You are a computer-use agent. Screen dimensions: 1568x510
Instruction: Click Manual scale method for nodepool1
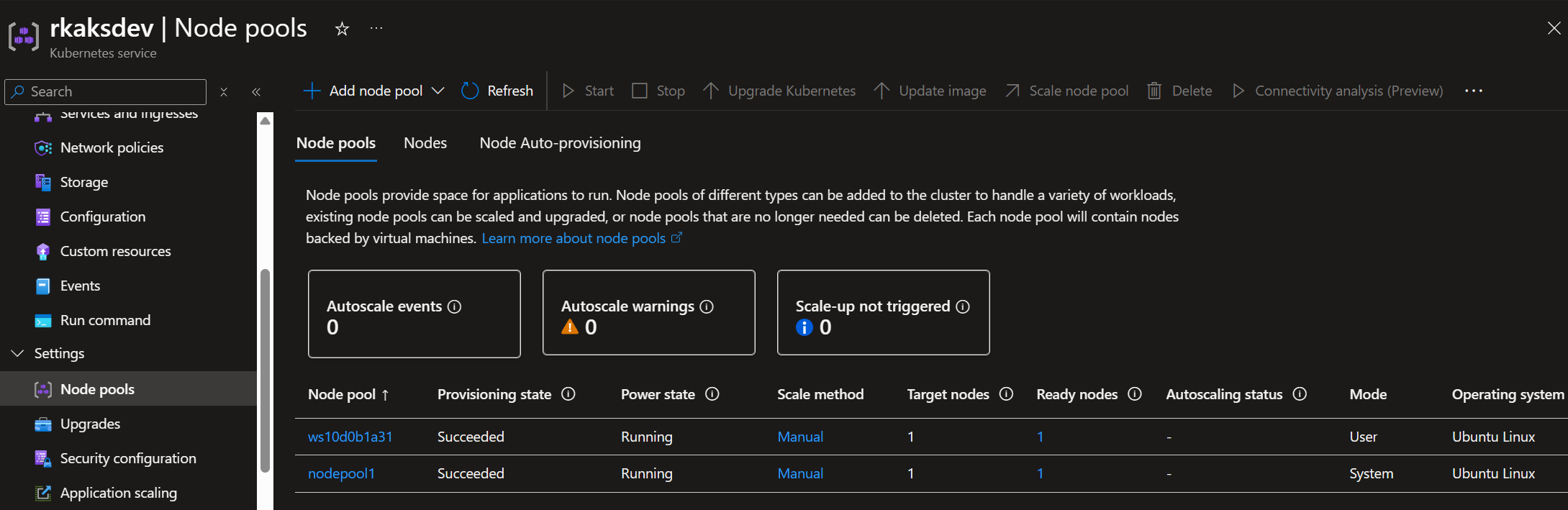point(800,473)
